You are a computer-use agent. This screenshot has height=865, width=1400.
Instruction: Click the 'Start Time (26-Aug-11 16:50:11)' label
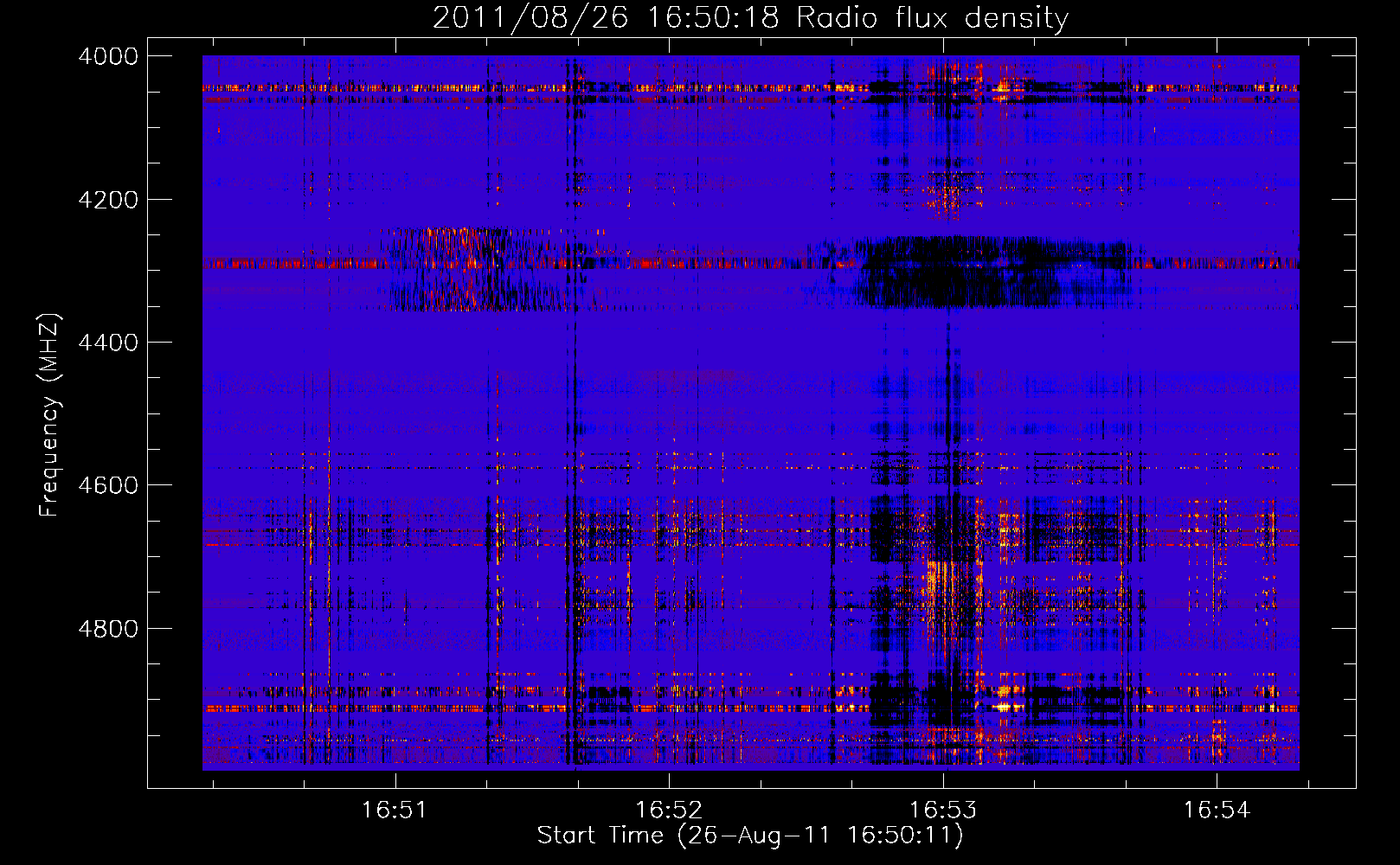click(x=750, y=836)
